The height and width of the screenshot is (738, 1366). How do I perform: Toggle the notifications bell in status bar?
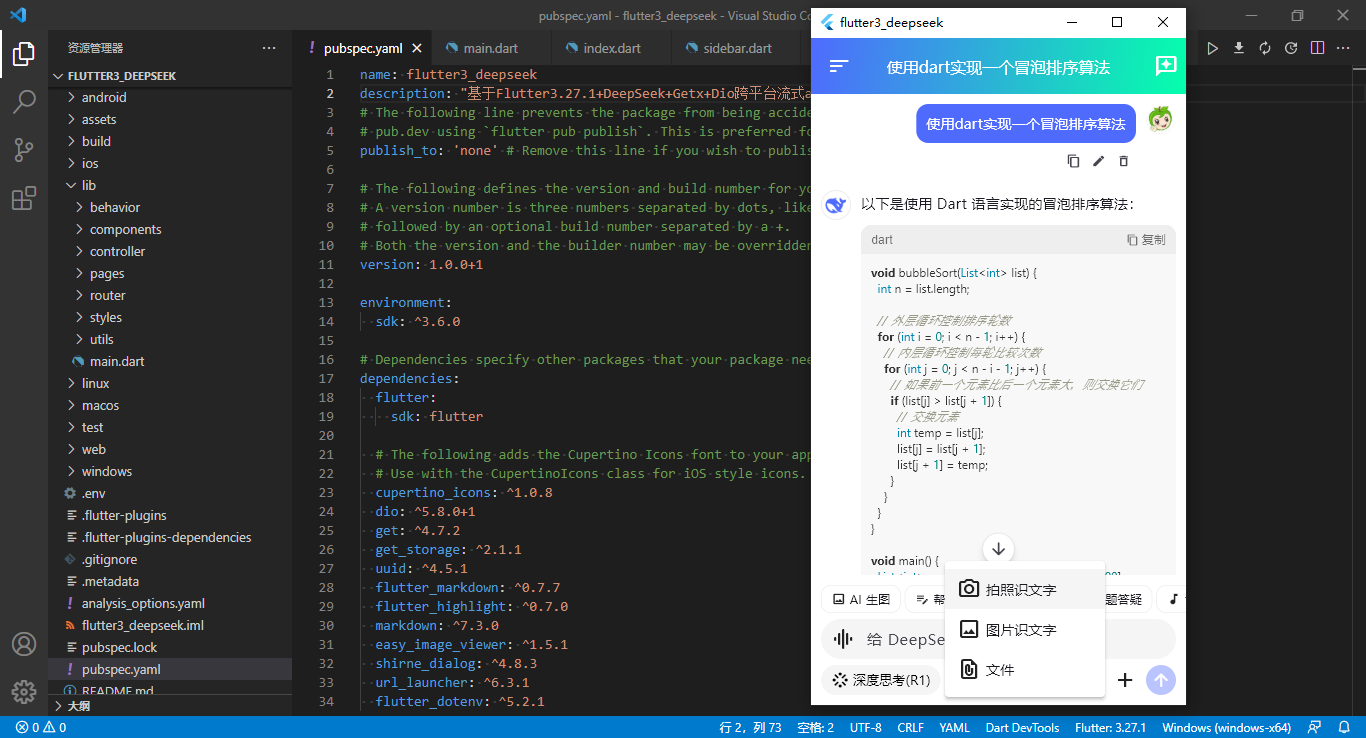click(x=1343, y=727)
